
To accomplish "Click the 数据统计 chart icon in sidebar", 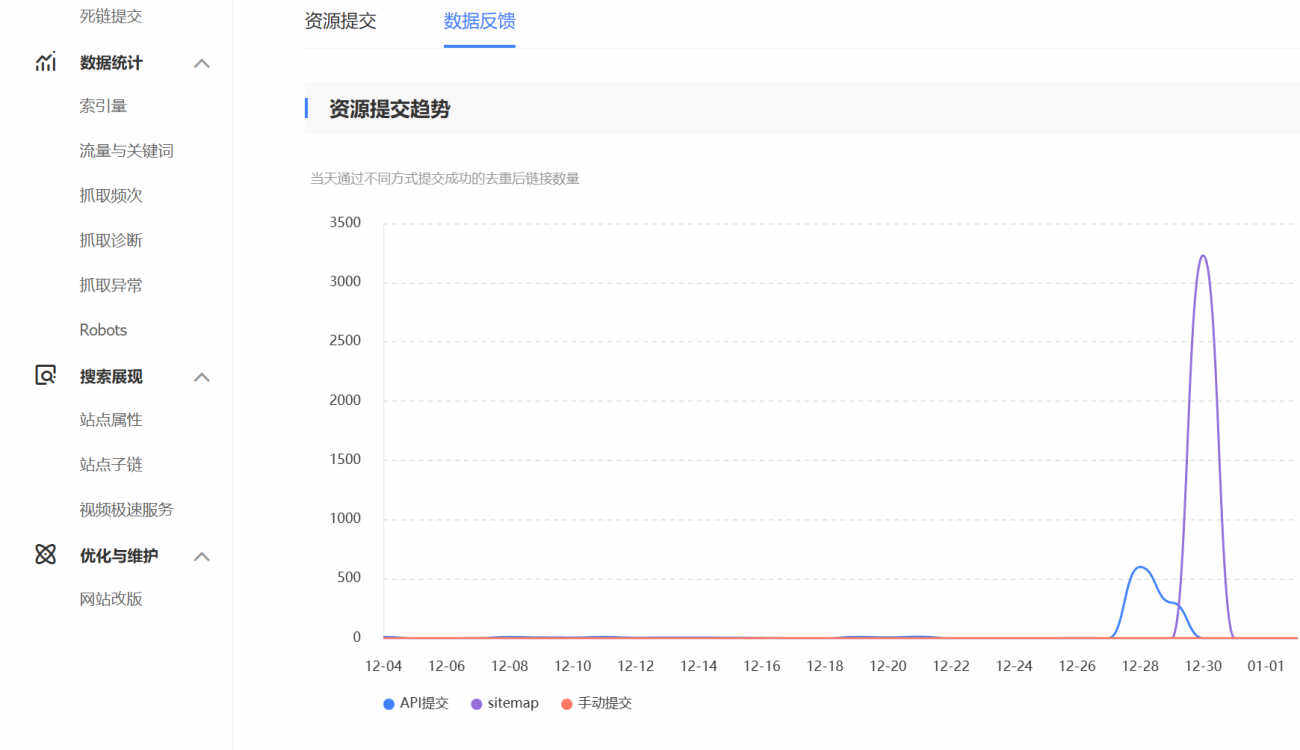I will click(x=46, y=63).
